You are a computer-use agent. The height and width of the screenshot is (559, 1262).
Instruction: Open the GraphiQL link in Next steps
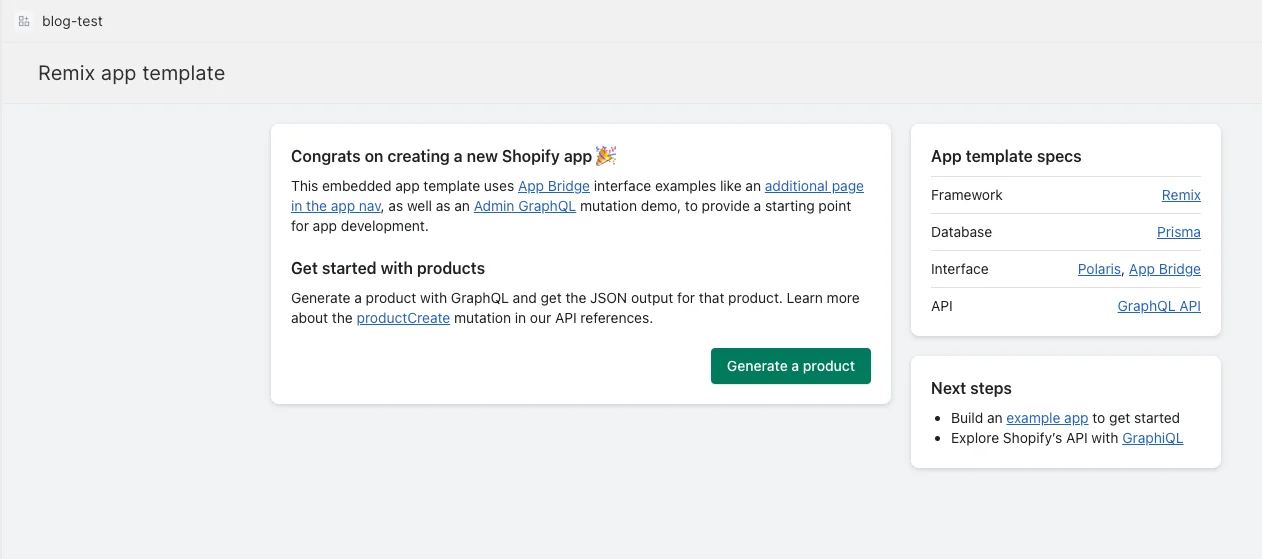1152,438
